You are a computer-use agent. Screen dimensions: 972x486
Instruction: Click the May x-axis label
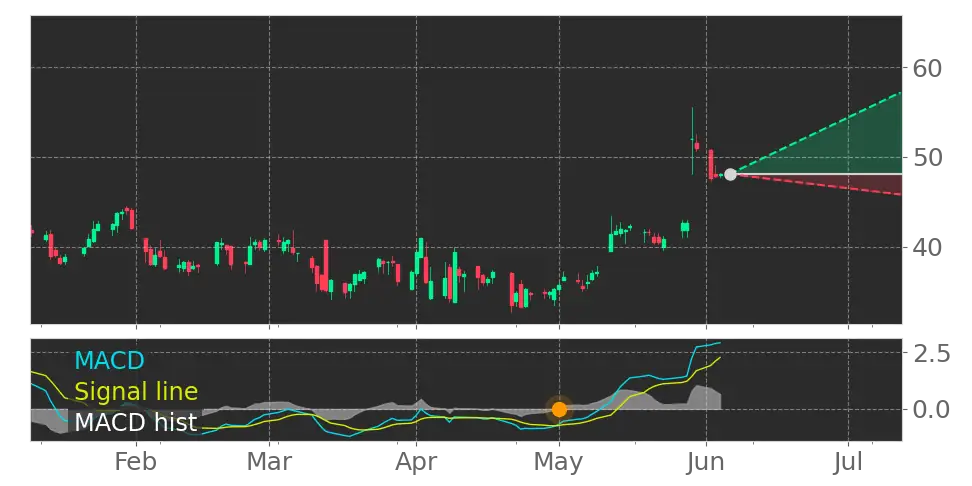559,462
